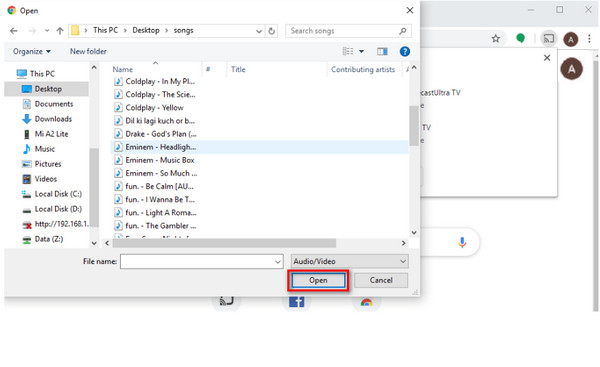Click the Cancel button

381,281
